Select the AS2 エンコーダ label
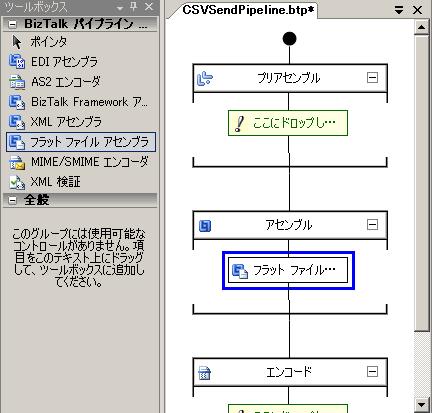 pos(66,82)
